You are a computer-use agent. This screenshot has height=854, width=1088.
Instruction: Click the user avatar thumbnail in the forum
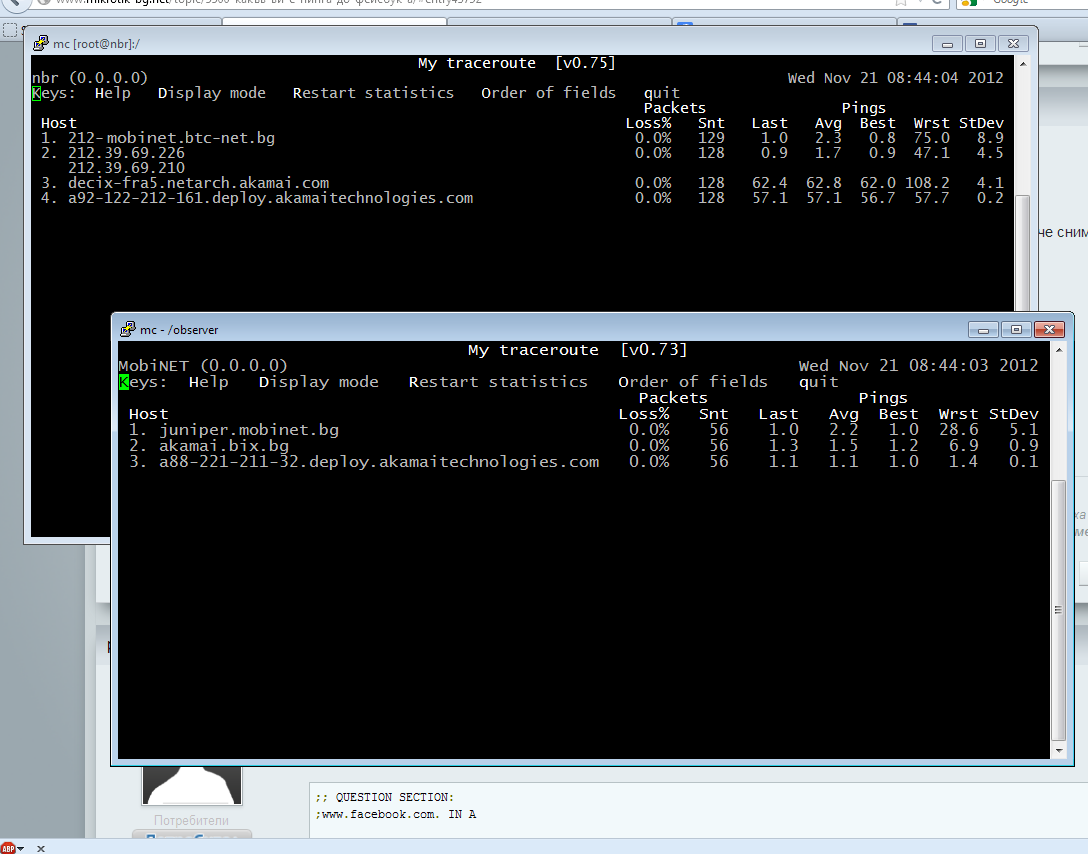pyautogui.click(x=191, y=785)
